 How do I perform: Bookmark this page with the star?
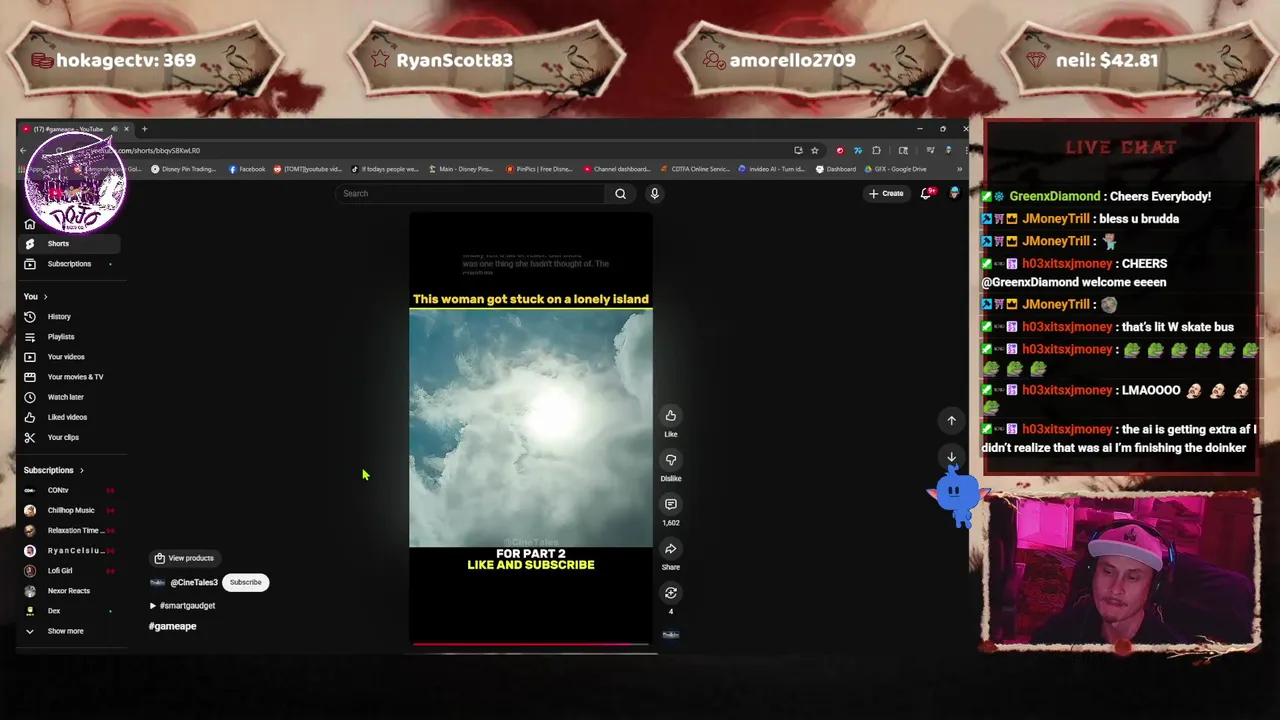tap(815, 151)
